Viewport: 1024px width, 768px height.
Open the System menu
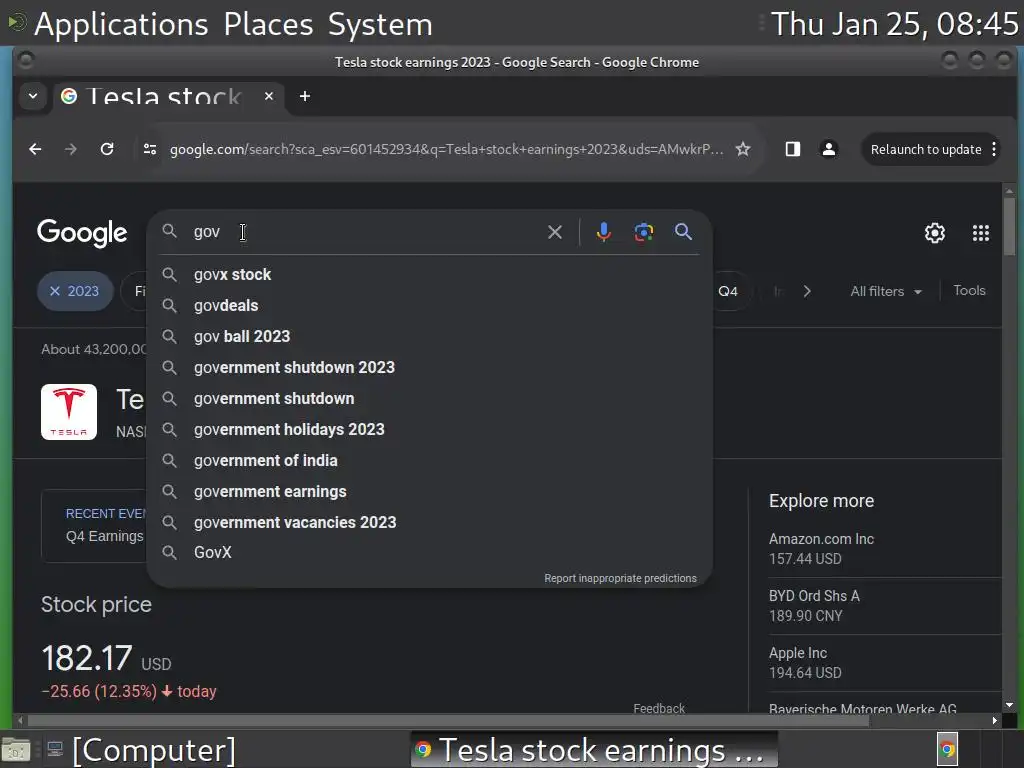[x=380, y=25]
